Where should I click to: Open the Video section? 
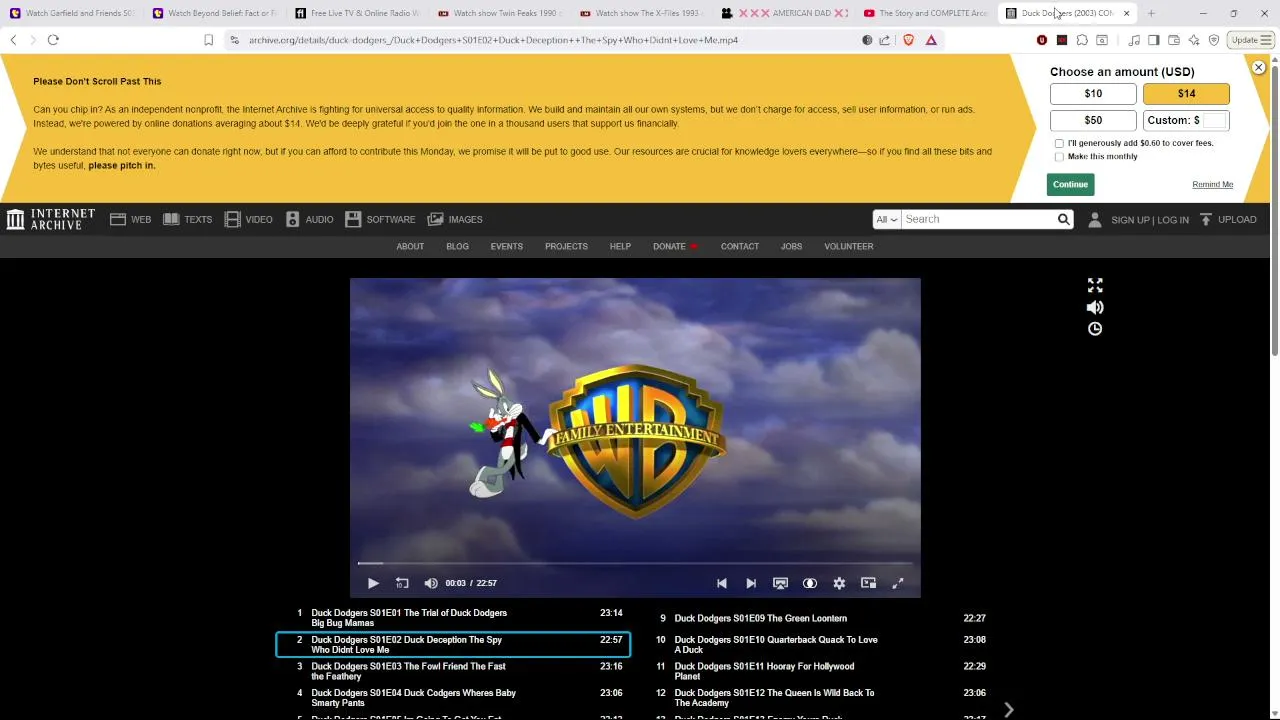point(249,219)
